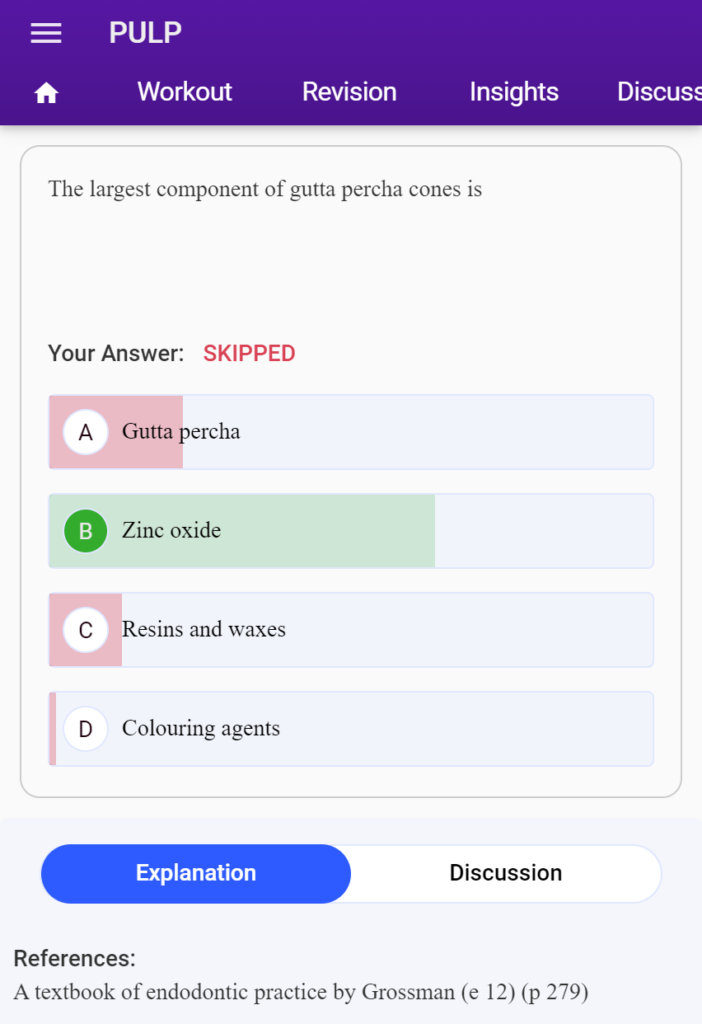Choose the Zinc oxide answer
Viewport: 702px width, 1024px height.
click(x=351, y=531)
